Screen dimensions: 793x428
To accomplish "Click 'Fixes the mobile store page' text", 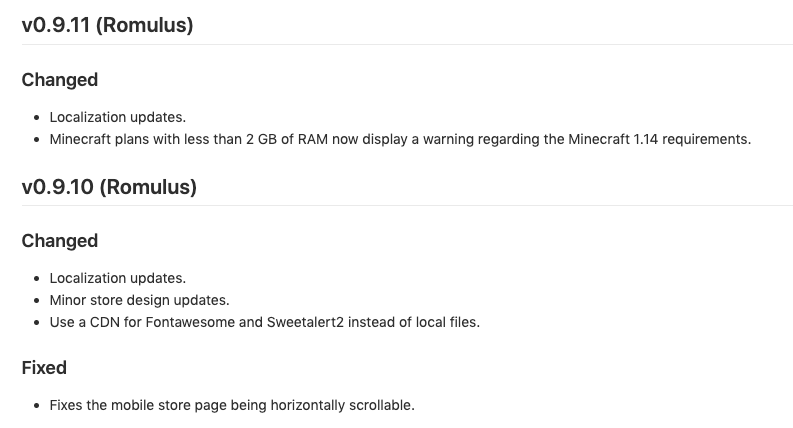I will [137, 405].
